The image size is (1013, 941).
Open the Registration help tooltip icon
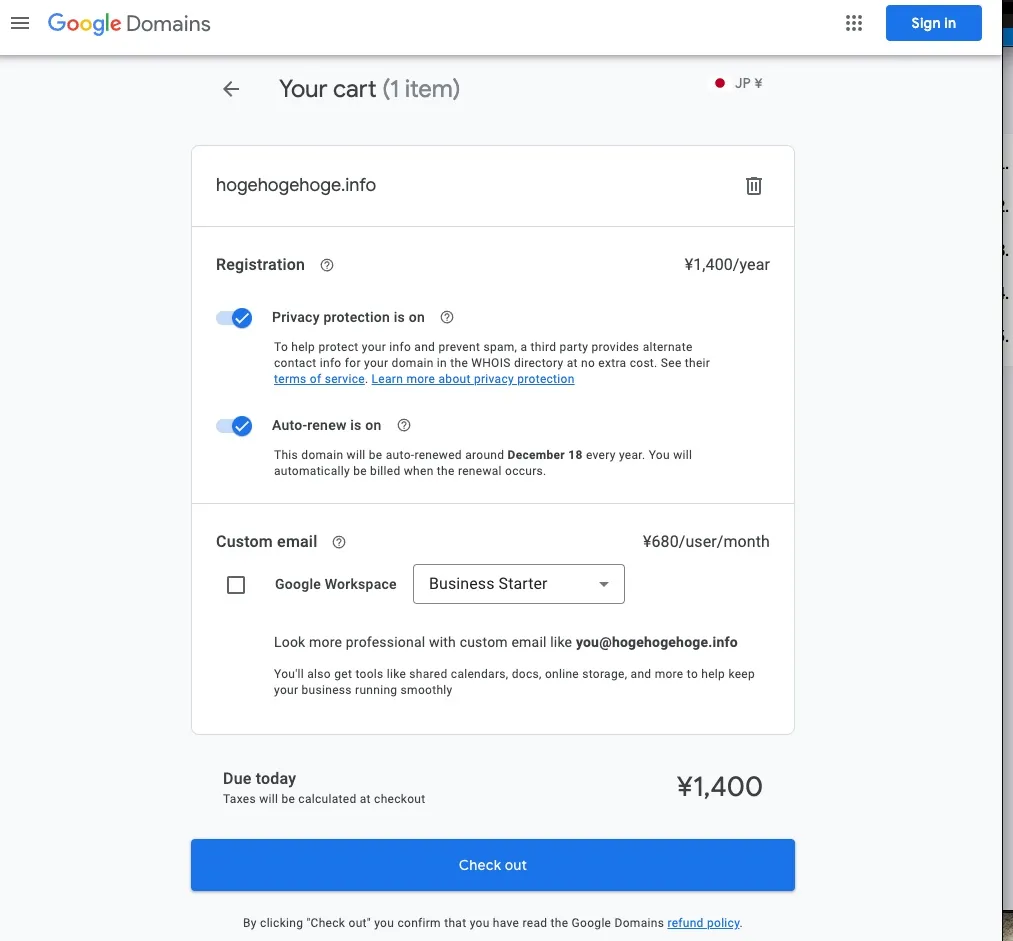(326, 264)
